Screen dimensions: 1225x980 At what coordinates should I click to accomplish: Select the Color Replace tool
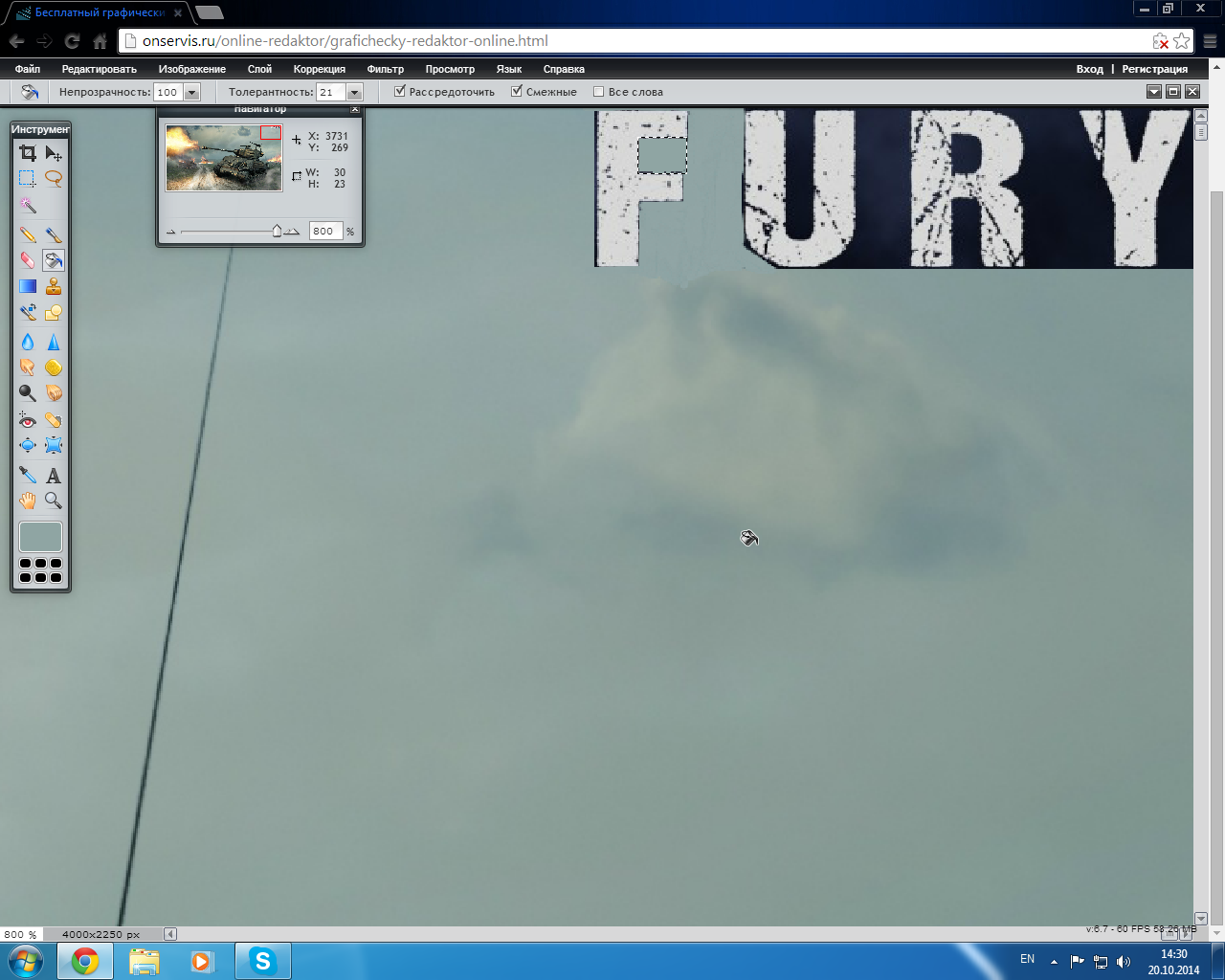(x=28, y=312)
